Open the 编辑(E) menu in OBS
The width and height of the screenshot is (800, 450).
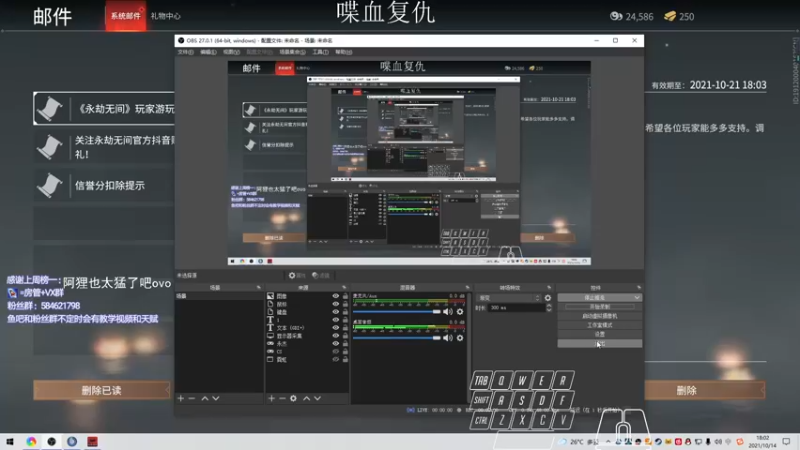(x=208, y=52)
